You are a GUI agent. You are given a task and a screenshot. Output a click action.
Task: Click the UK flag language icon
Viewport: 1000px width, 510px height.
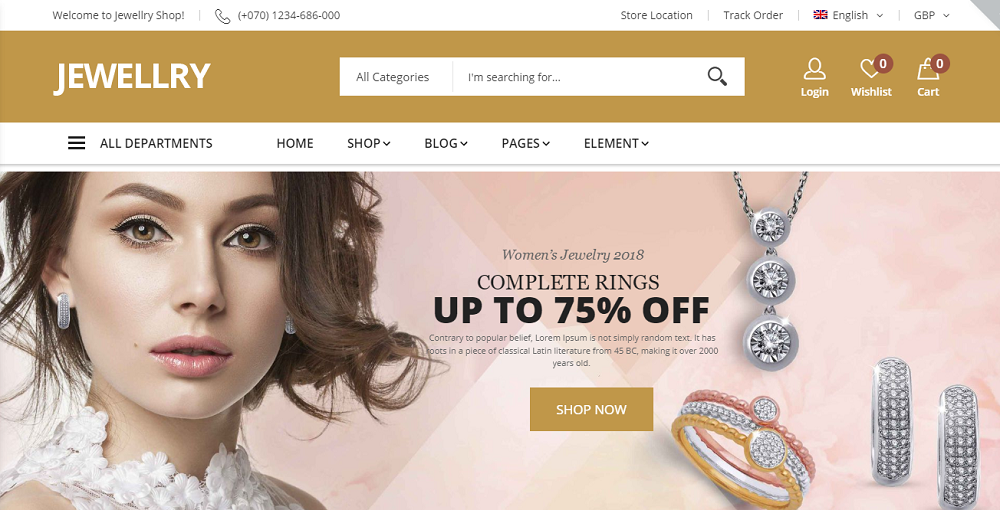[820, 15]
